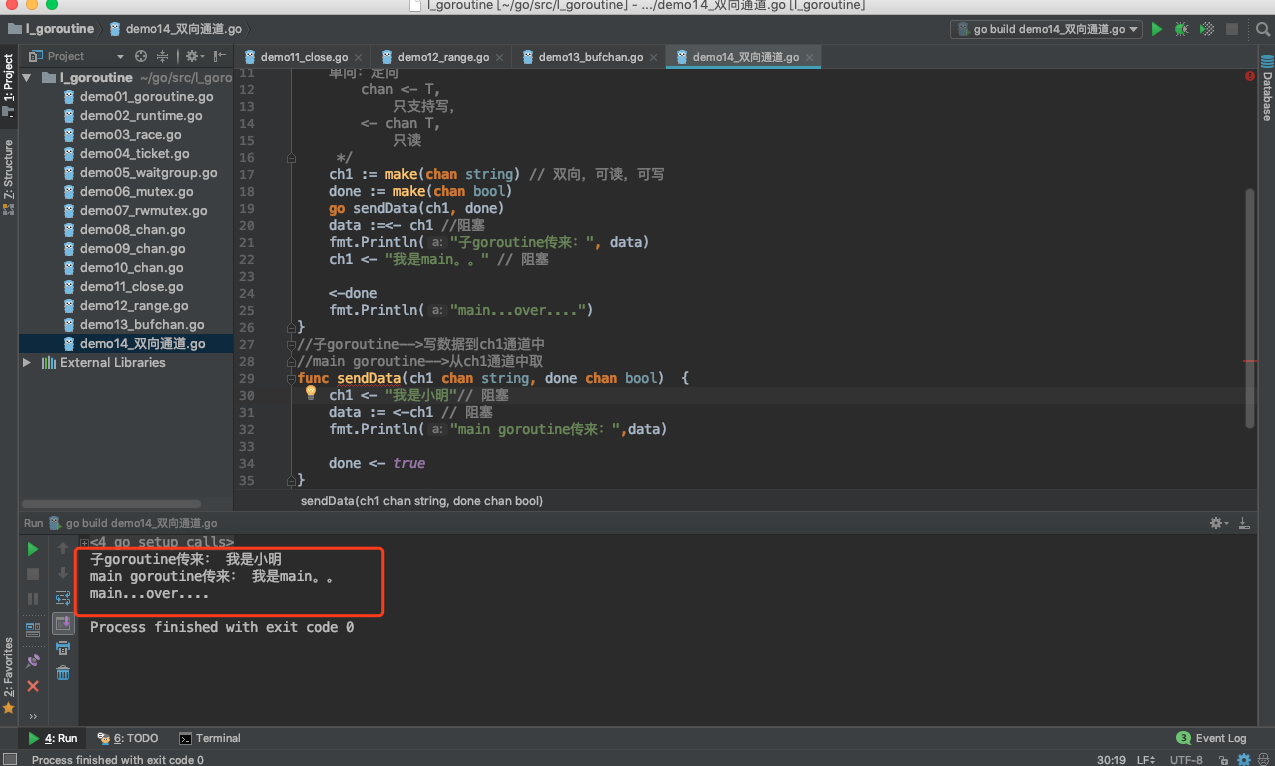Screen dimensions: 1275x766
Task: Click the trash icon to clear console
Action: tap(63, 673)
